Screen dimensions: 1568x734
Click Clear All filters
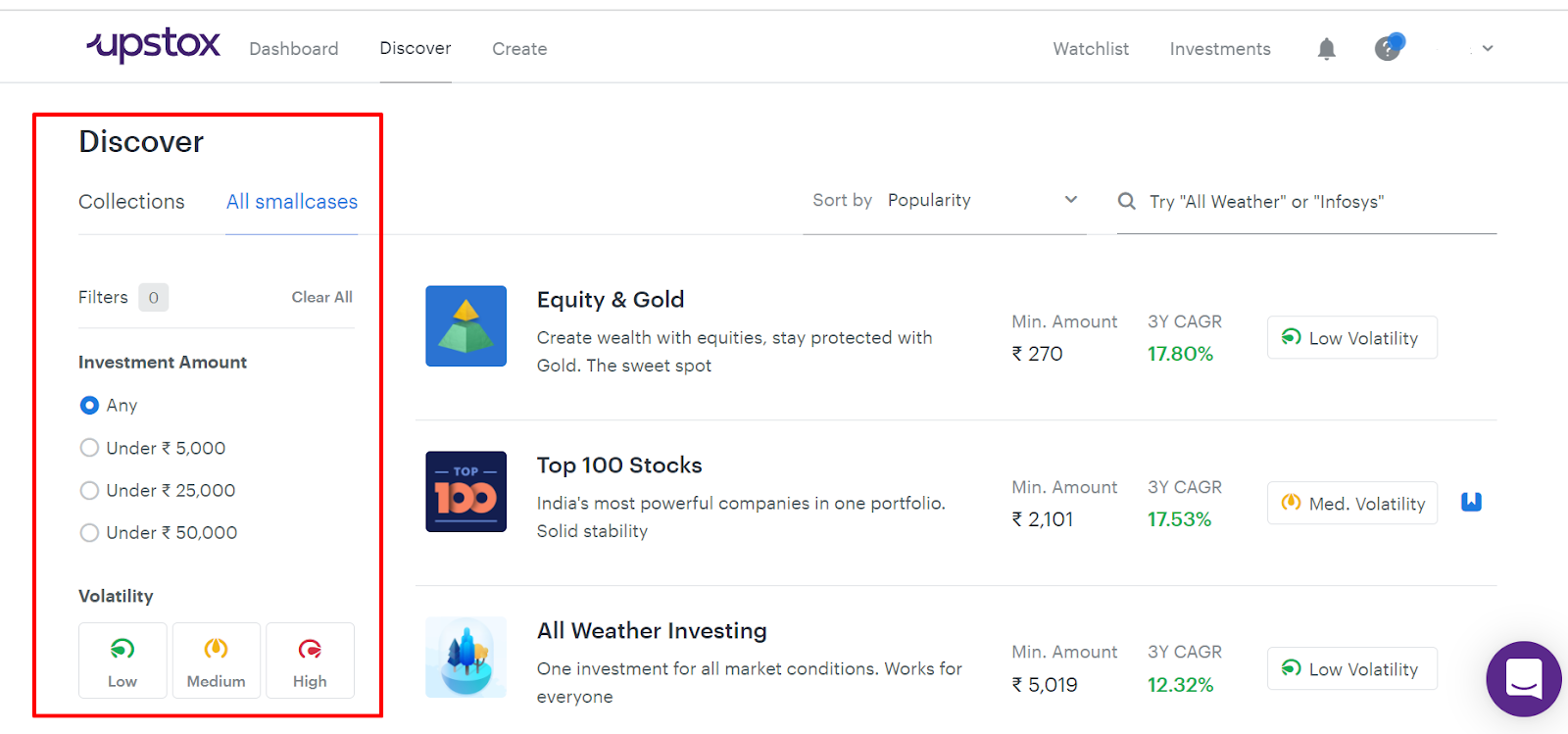[321, 297]
